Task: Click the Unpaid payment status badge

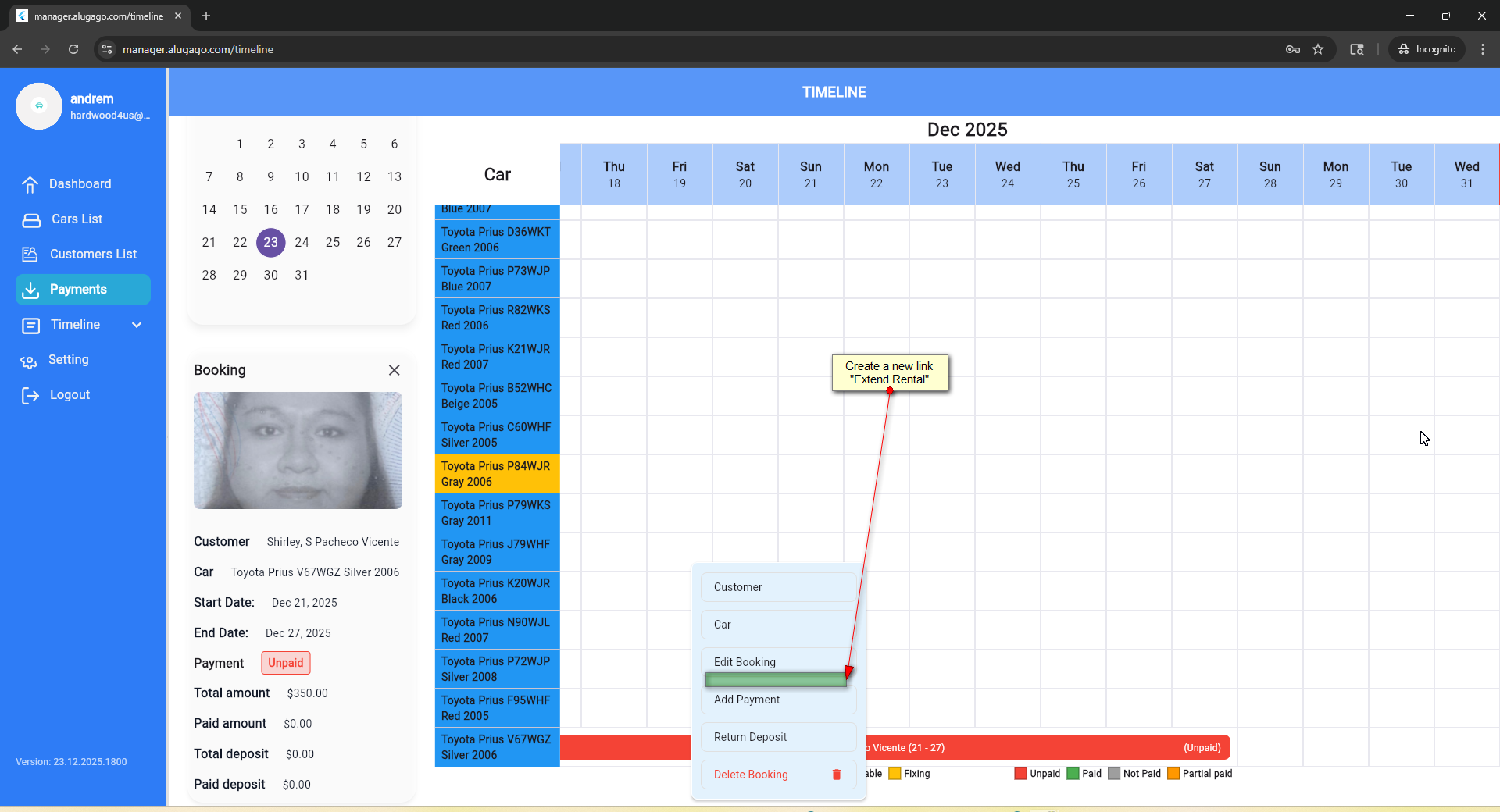Action: coord(285,663)
